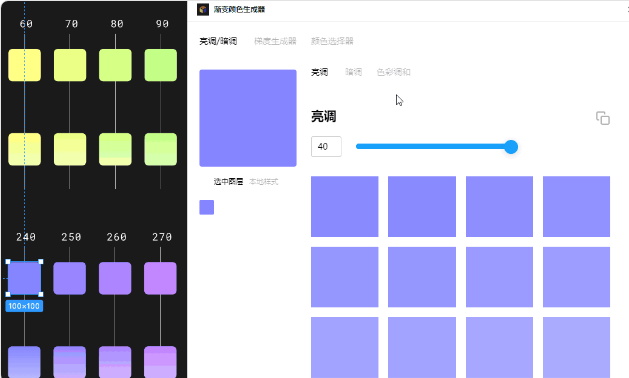629x378 pixels.
Task: Select the violet canvas square under label 260
Action: pos(115,278)
